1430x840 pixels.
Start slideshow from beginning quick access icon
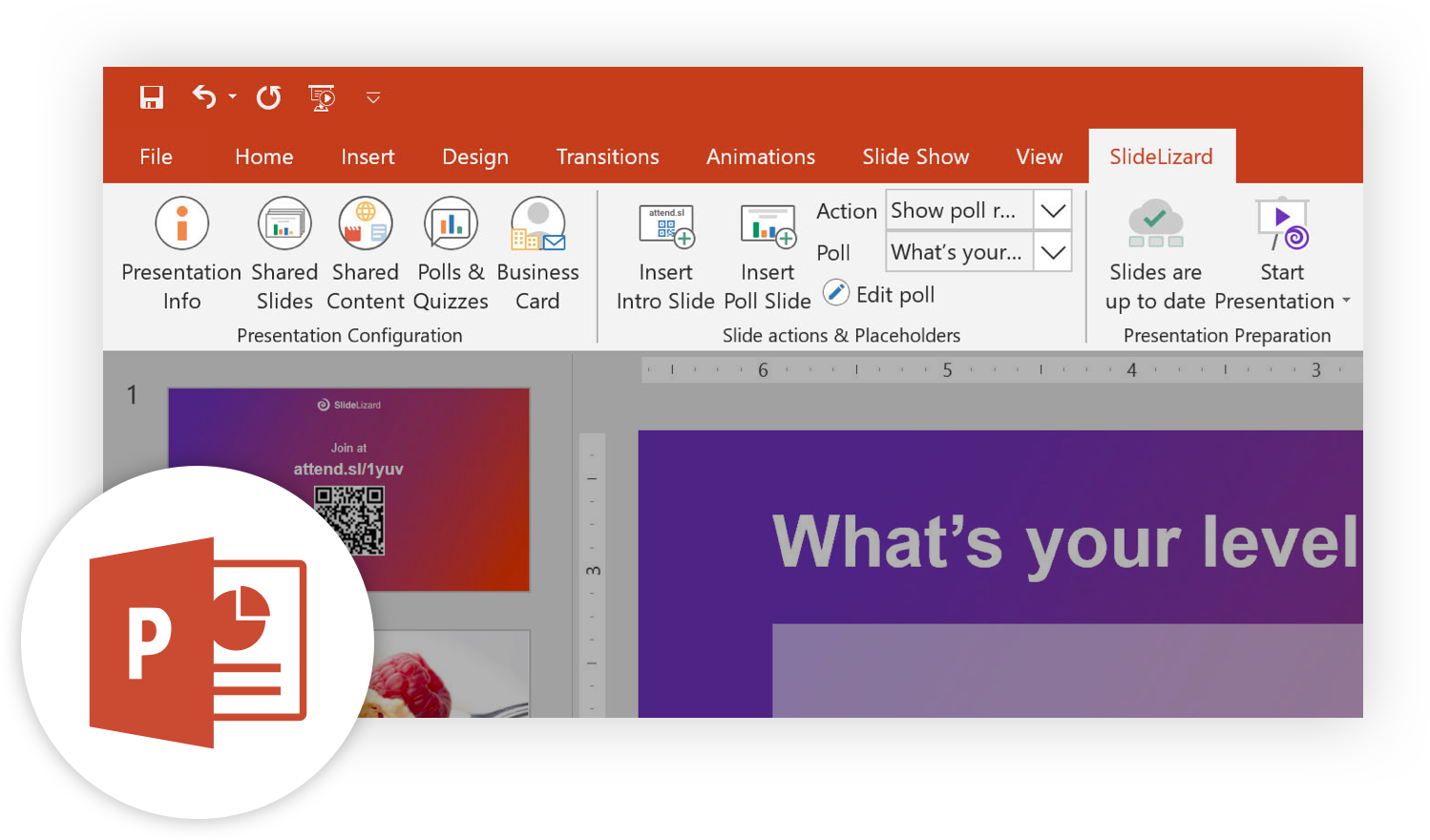click(322, 97)
